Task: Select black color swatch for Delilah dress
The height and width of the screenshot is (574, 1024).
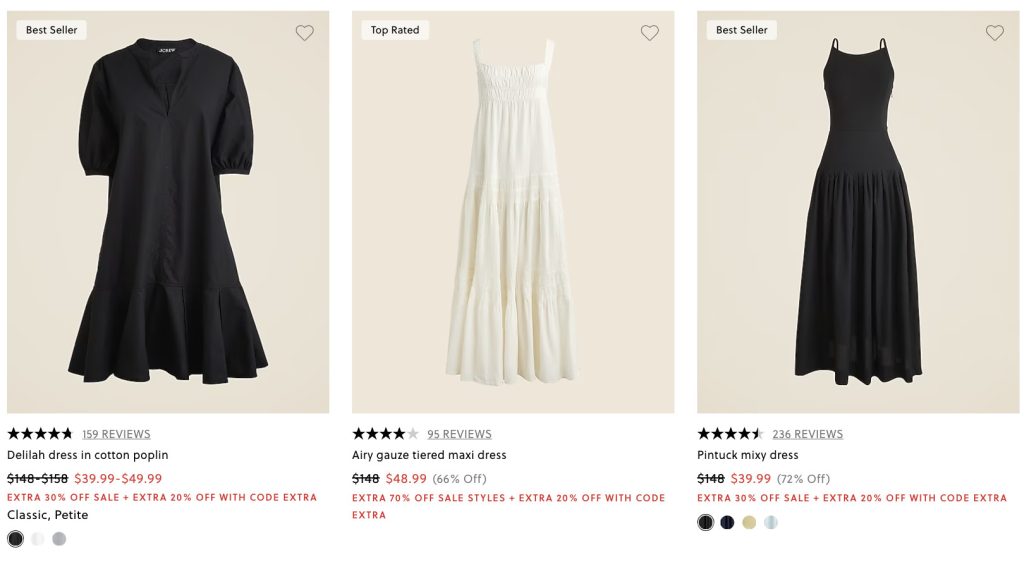Action: (15, 539)
